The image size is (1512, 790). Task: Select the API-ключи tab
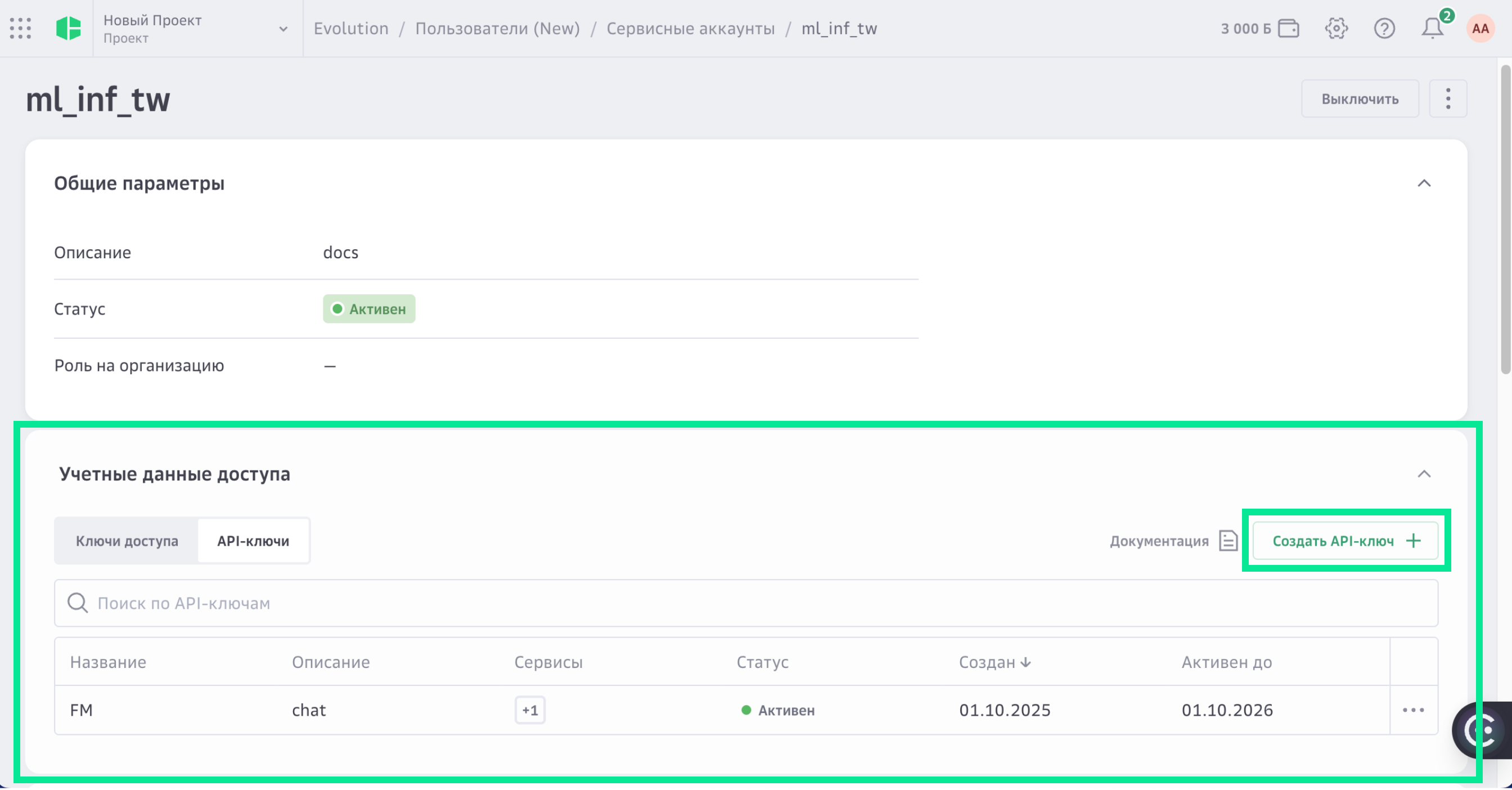[253, 541]
